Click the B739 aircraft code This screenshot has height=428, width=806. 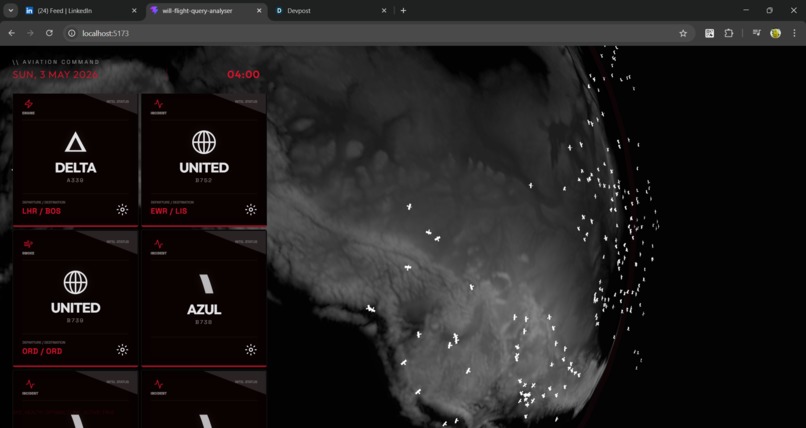(x=75, y=320)
